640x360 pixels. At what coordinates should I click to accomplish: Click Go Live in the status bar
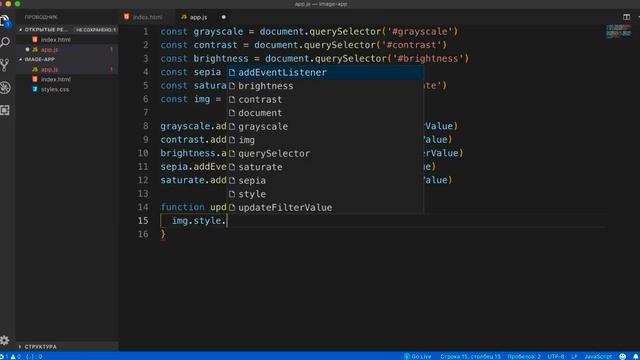[x=417, y=356]
